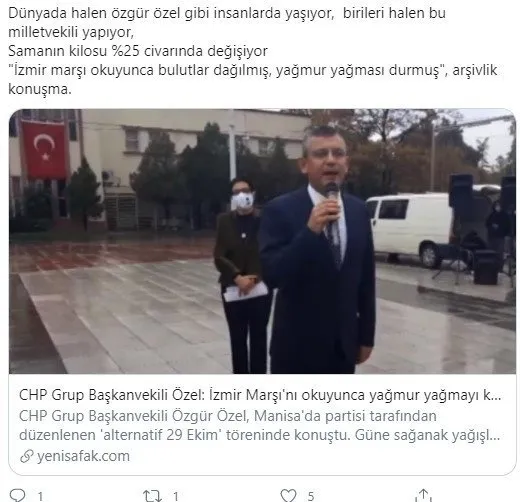This screenshot has width=520, height=502.
Task: Click the retweet count beside the retweet arrows
Action: [176, 496]
